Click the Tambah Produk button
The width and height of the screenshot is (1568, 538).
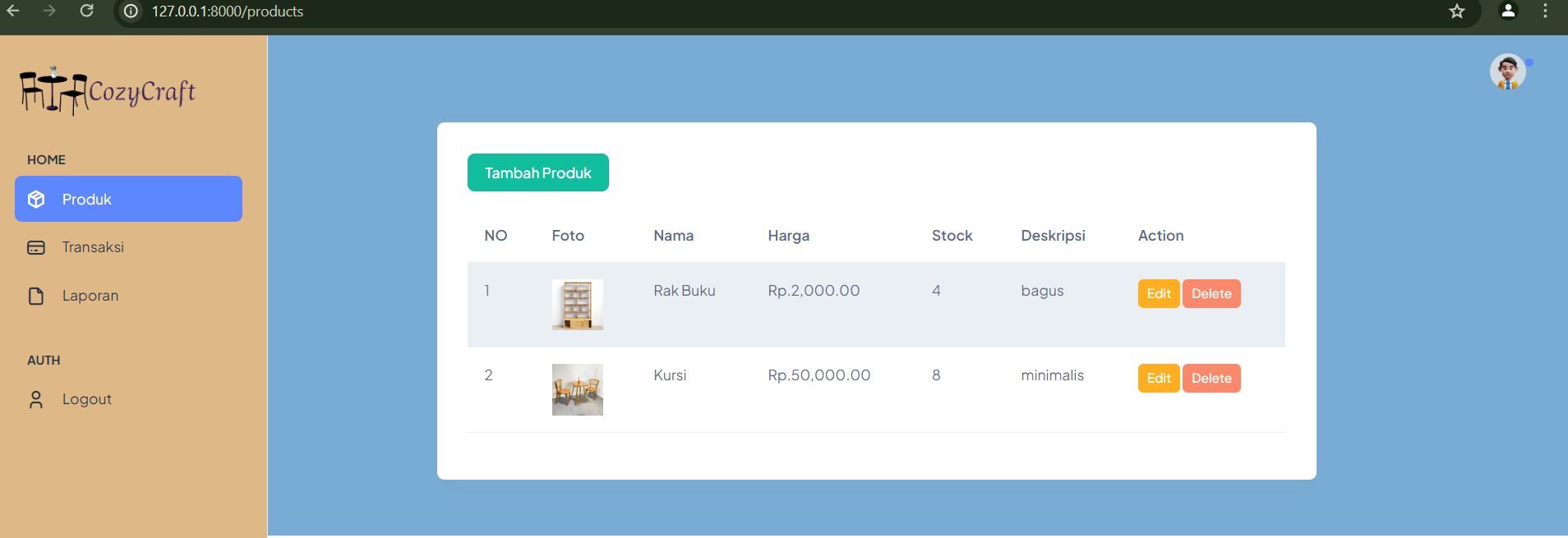(x=538, y=172)
